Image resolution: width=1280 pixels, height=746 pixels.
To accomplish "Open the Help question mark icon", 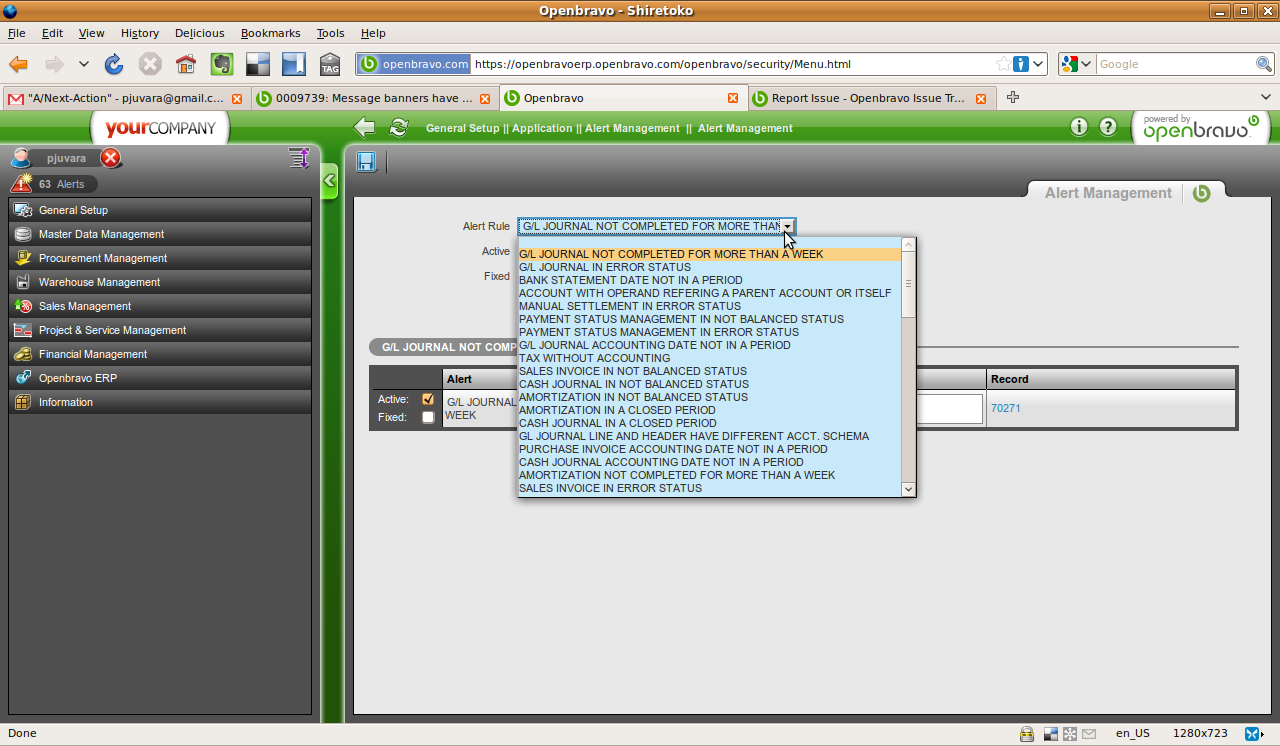I will point(1108,127).
